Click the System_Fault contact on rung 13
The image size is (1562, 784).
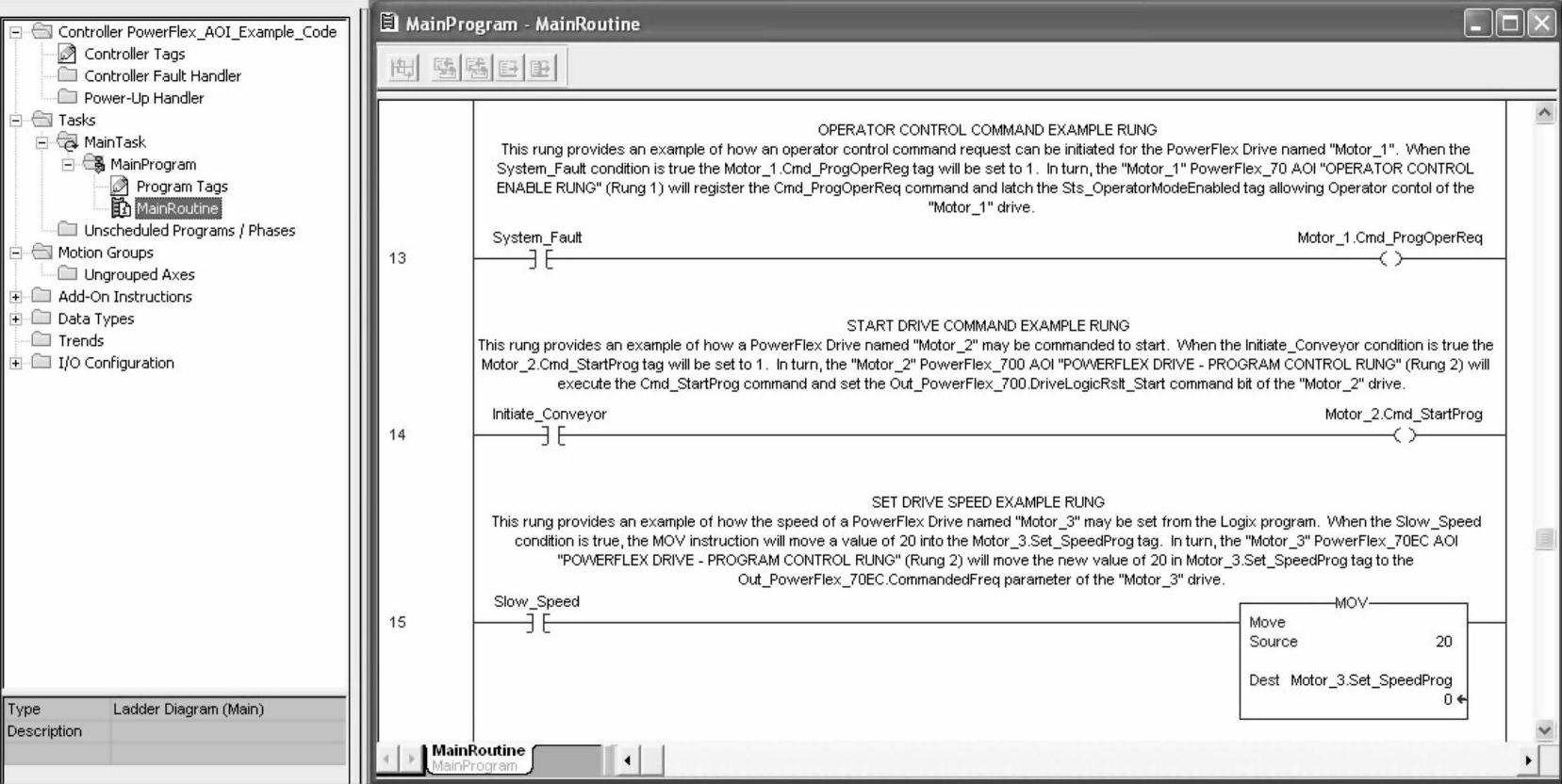540,258
